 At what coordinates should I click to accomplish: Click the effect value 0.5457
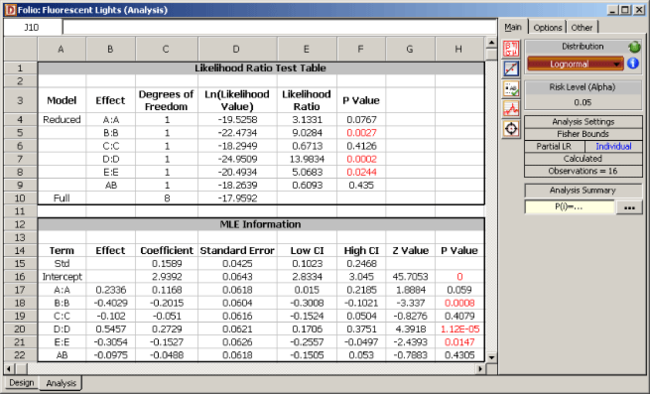click(x=110, y=329)
